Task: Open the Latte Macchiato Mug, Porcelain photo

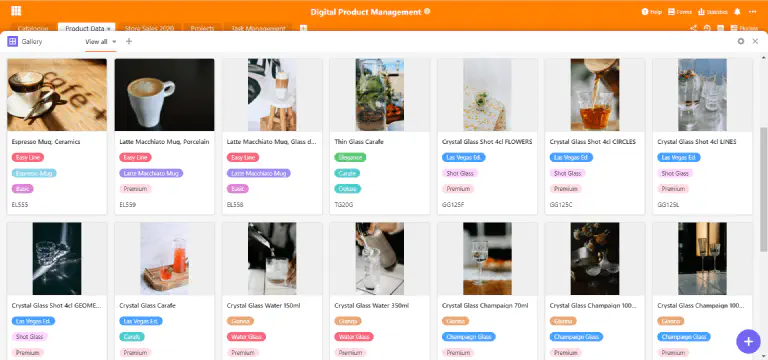Action: coord(165,95)
